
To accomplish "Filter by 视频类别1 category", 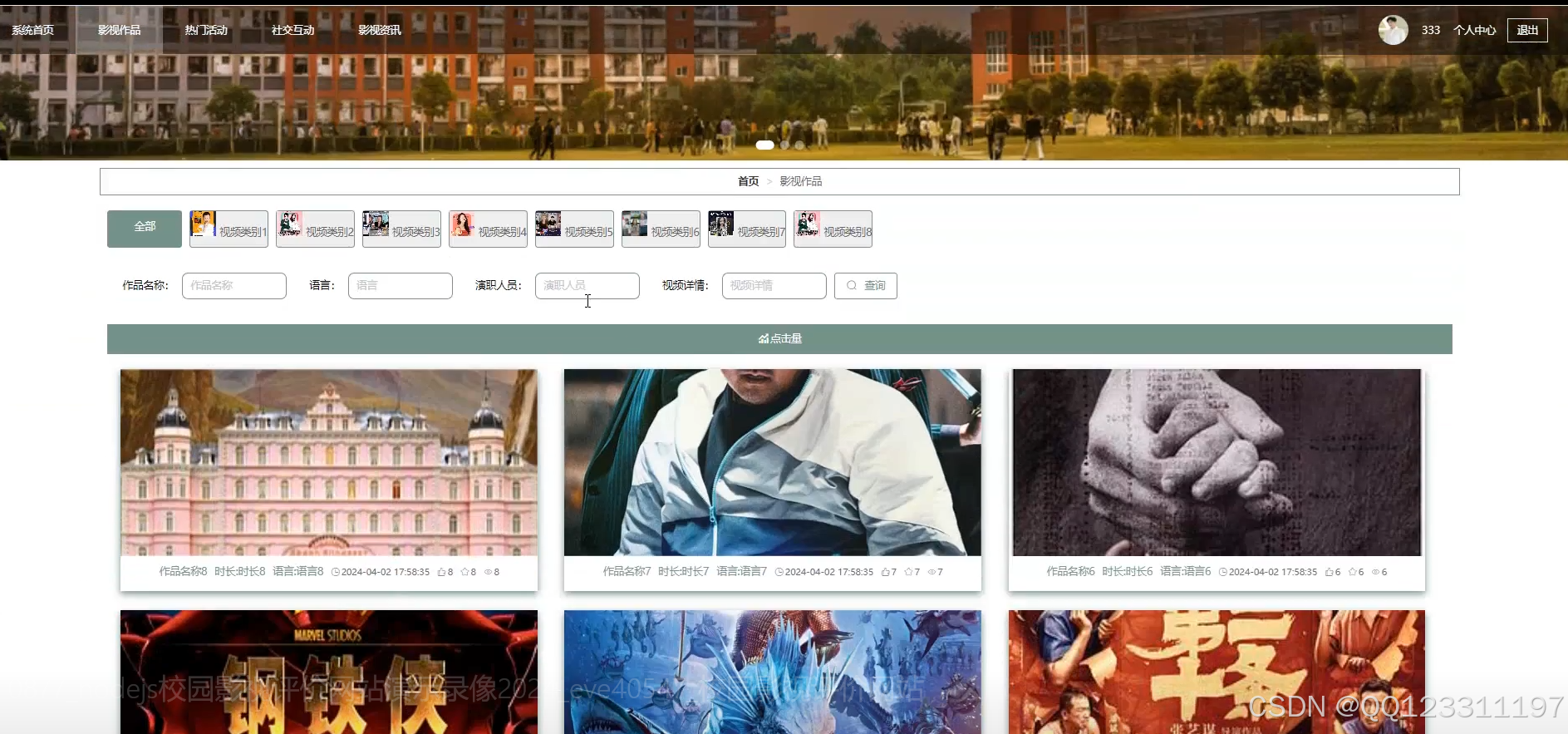I will coord(229,229).
